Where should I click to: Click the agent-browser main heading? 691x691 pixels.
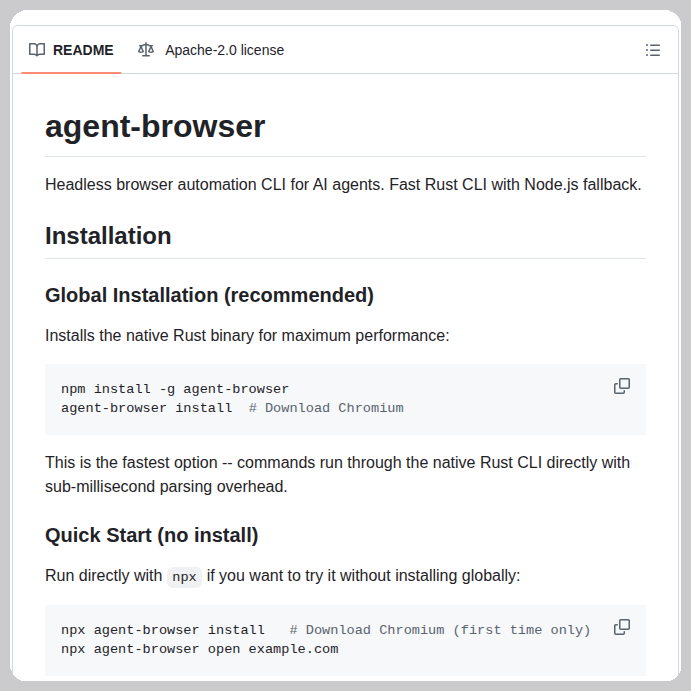tap(155, 126)
